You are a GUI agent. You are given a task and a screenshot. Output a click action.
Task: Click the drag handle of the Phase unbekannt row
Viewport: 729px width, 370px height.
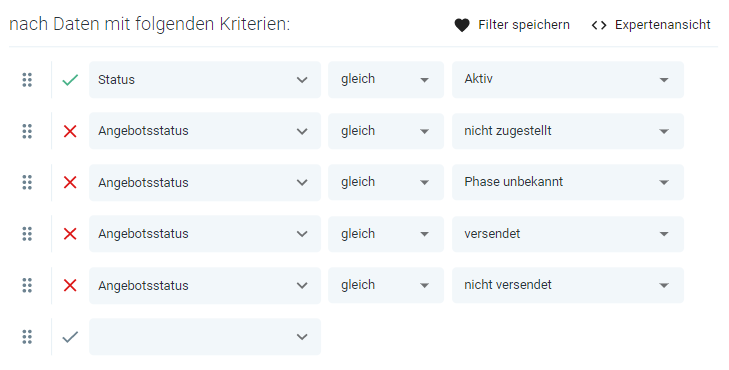click(x=27, y=183)
